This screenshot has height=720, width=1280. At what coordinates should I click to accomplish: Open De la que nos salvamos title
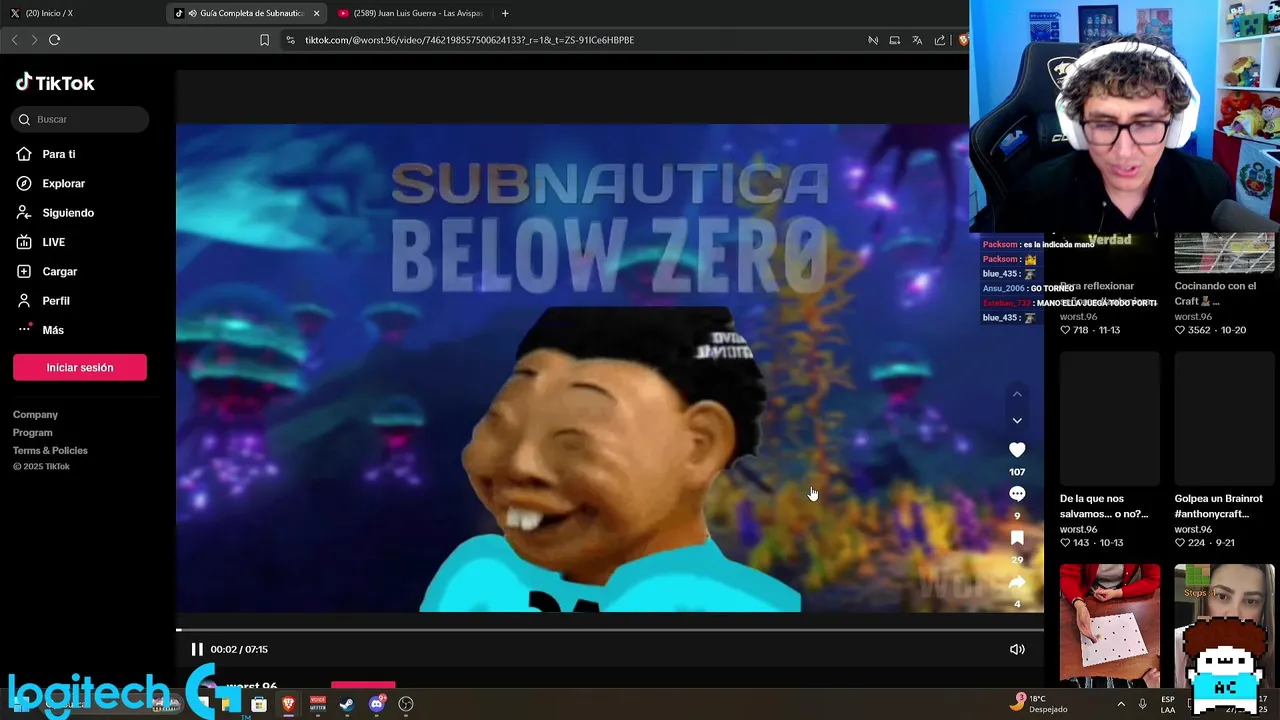(x=1105, y=506)
